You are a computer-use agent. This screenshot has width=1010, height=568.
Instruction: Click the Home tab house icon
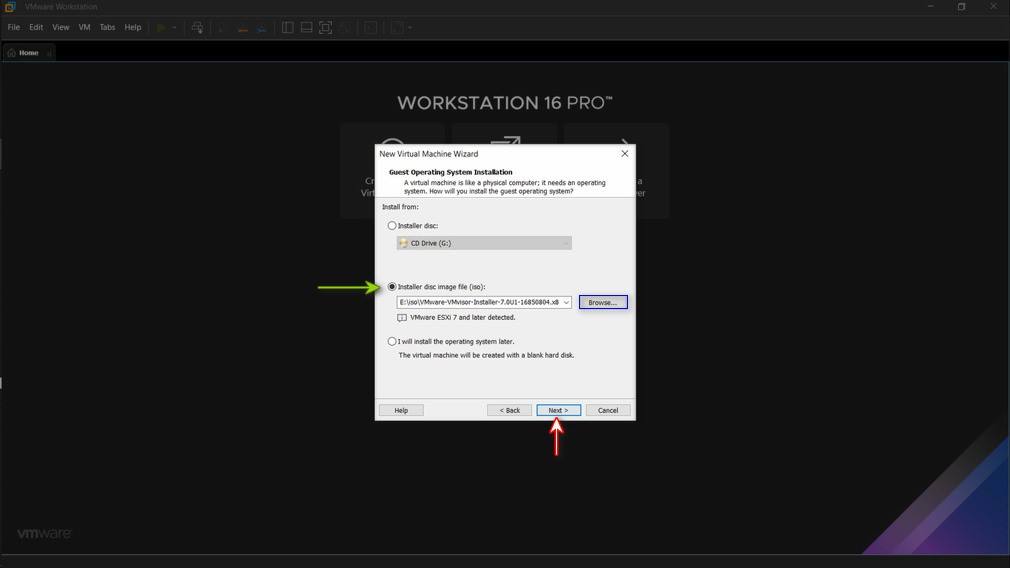[x=11, y=53]
